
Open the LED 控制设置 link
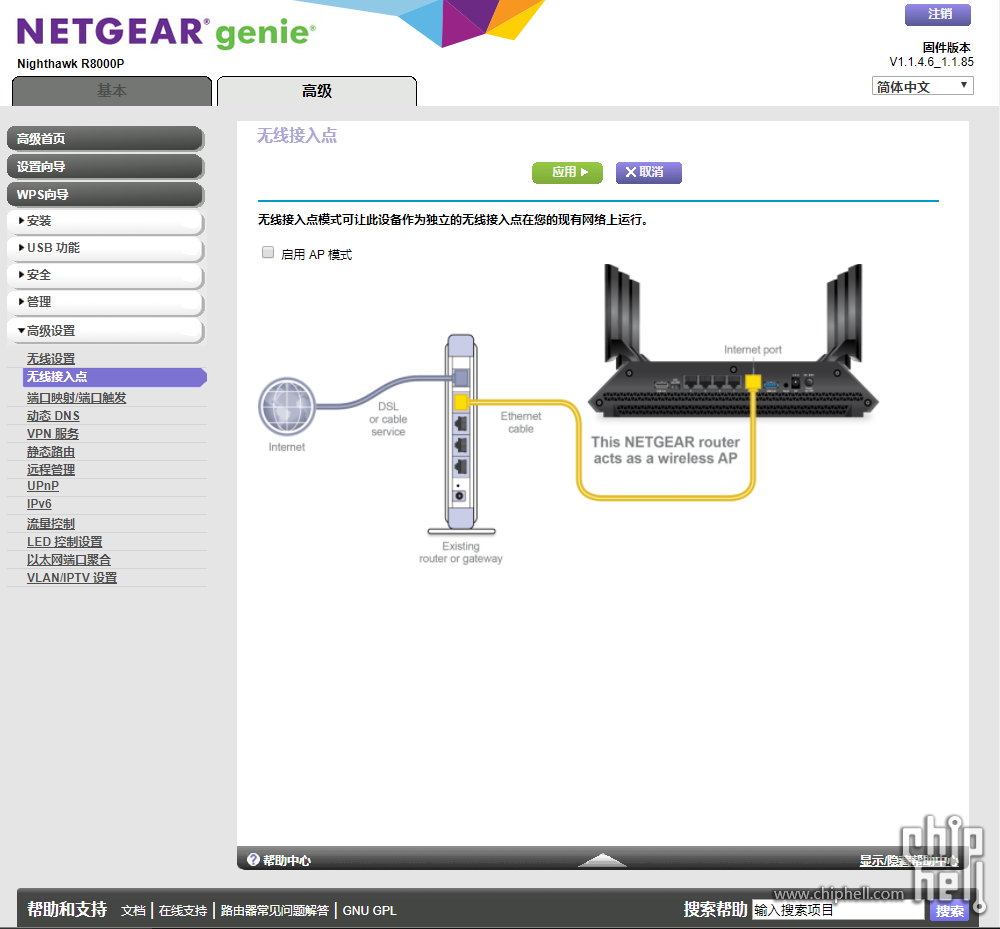pos(64,541)
